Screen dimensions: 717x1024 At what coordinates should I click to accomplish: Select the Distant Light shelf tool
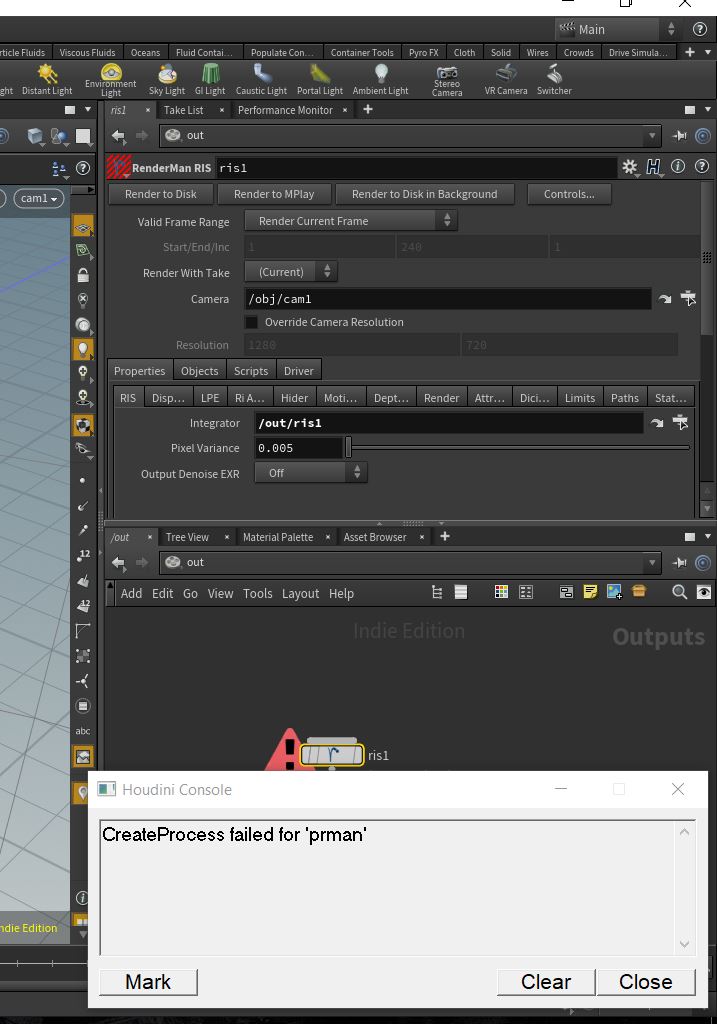coord(47,80)
